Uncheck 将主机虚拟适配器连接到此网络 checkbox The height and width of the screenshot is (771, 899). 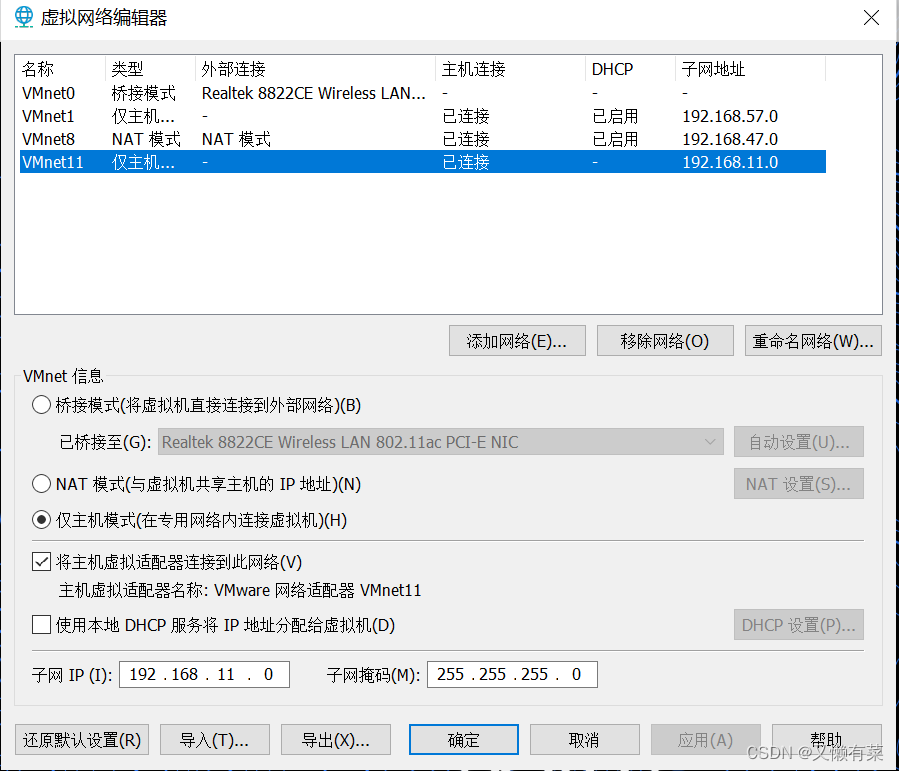(x=41, y=562)
